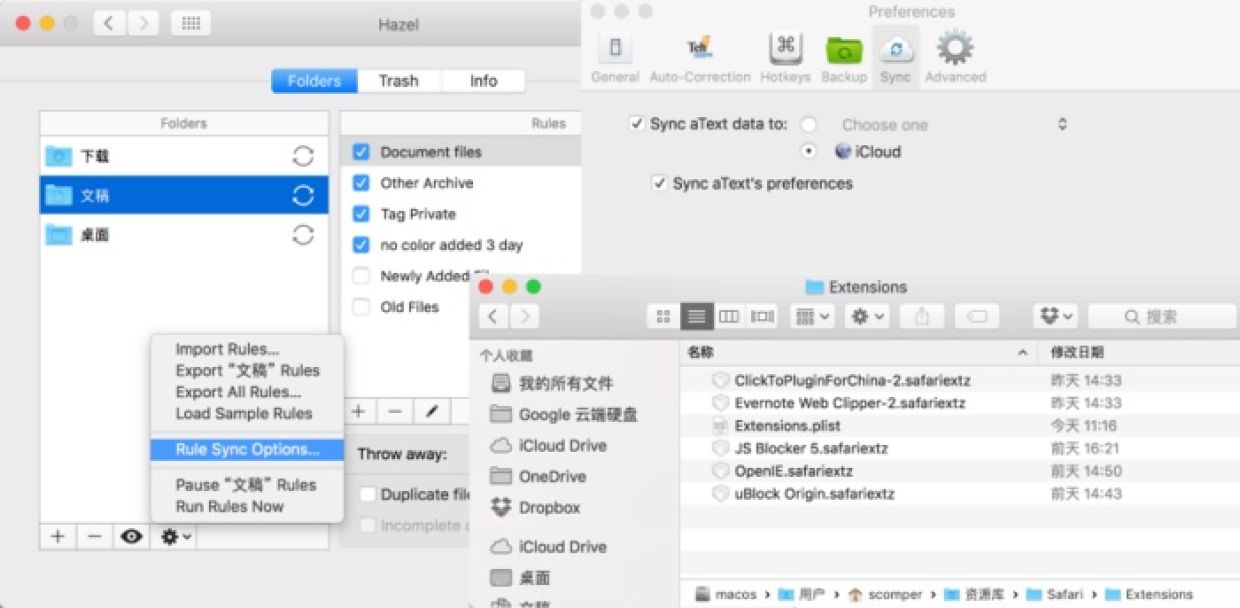This screenshot has height=608, width=1240.
Task: Open Auto-Correction preferences pane
Action: click(700, 58)
